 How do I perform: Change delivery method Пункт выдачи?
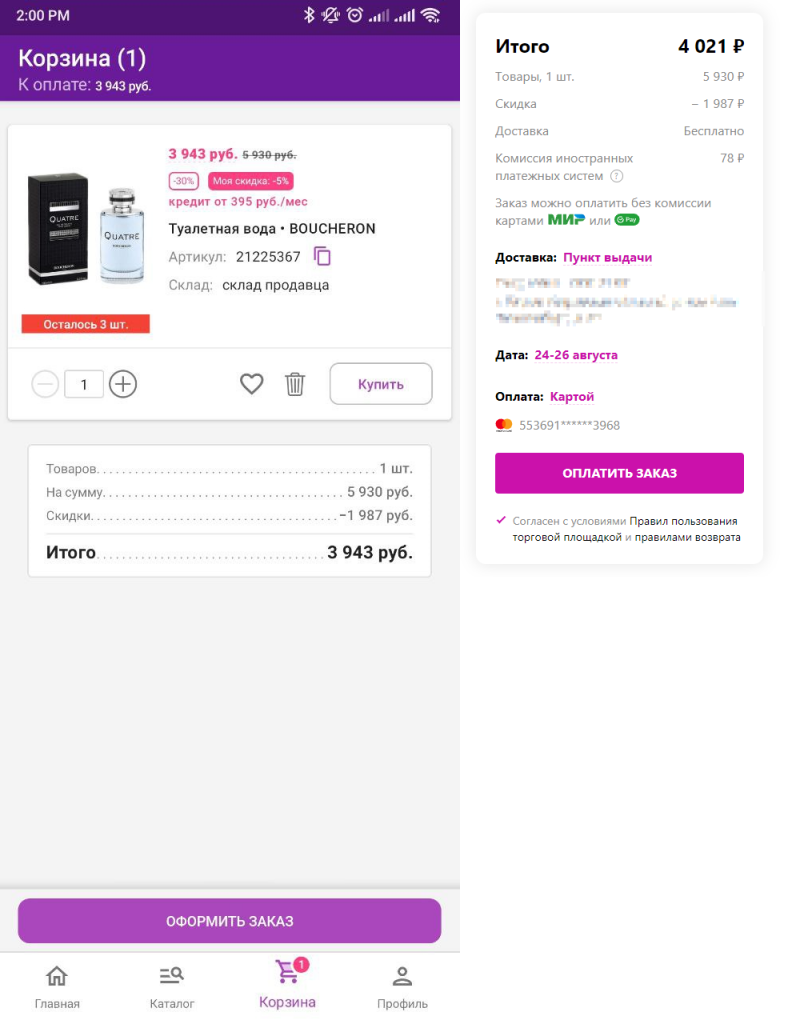(607, 258)
